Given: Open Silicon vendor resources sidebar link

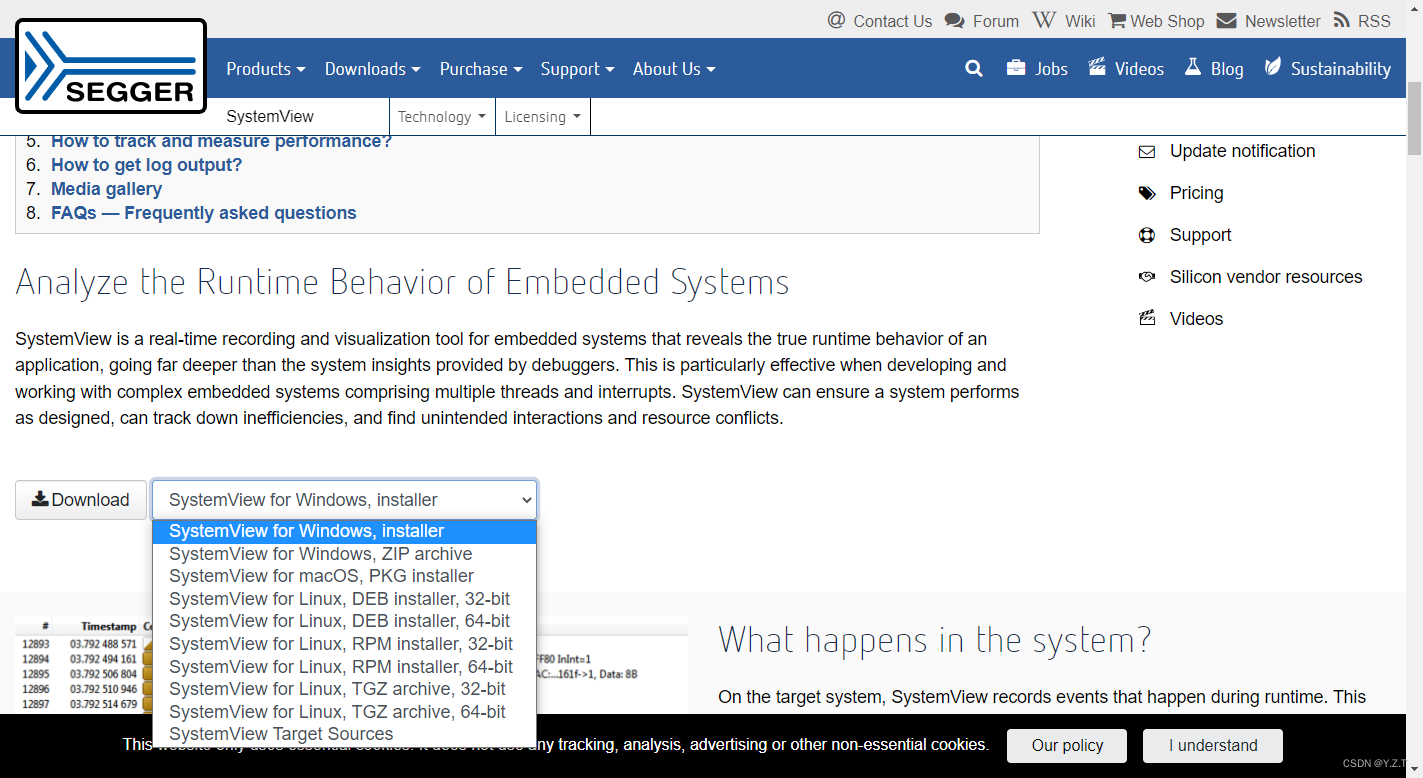Looking at the screenshot, I should pyautogui.click(x=1266, y=277).
